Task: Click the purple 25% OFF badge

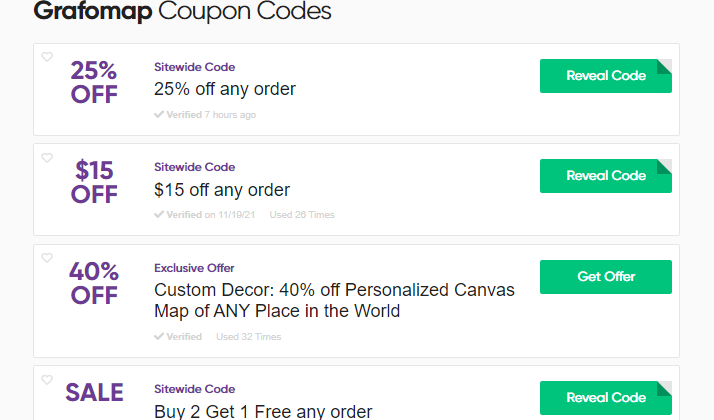Action: click(94, 82)
